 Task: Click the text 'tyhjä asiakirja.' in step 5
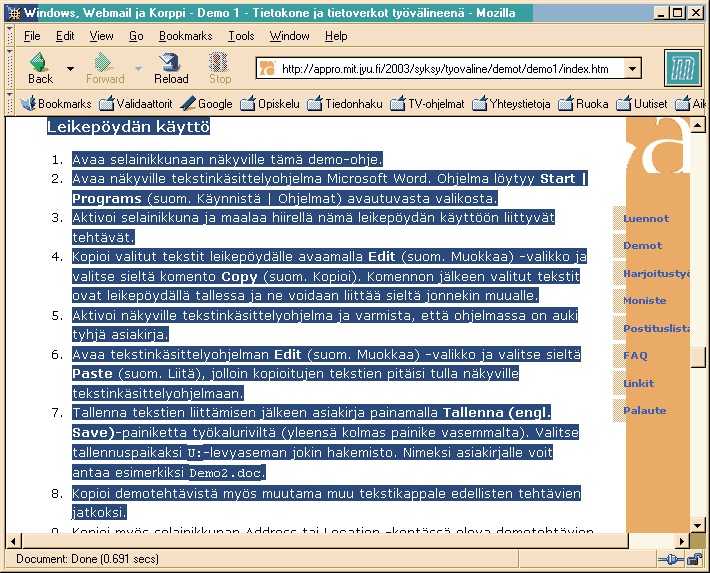pos(120,335)
